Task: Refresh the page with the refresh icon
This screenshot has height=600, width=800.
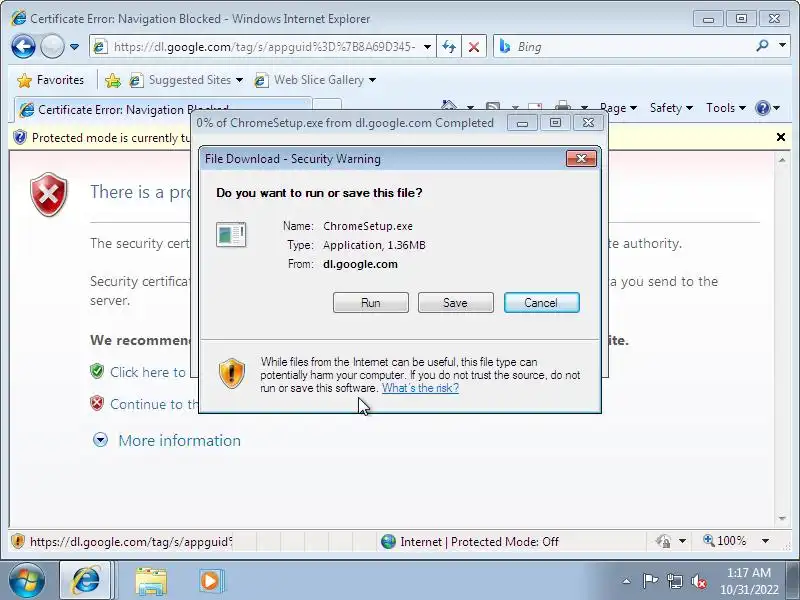Action: pyautogui.click(x=449, y=47)
